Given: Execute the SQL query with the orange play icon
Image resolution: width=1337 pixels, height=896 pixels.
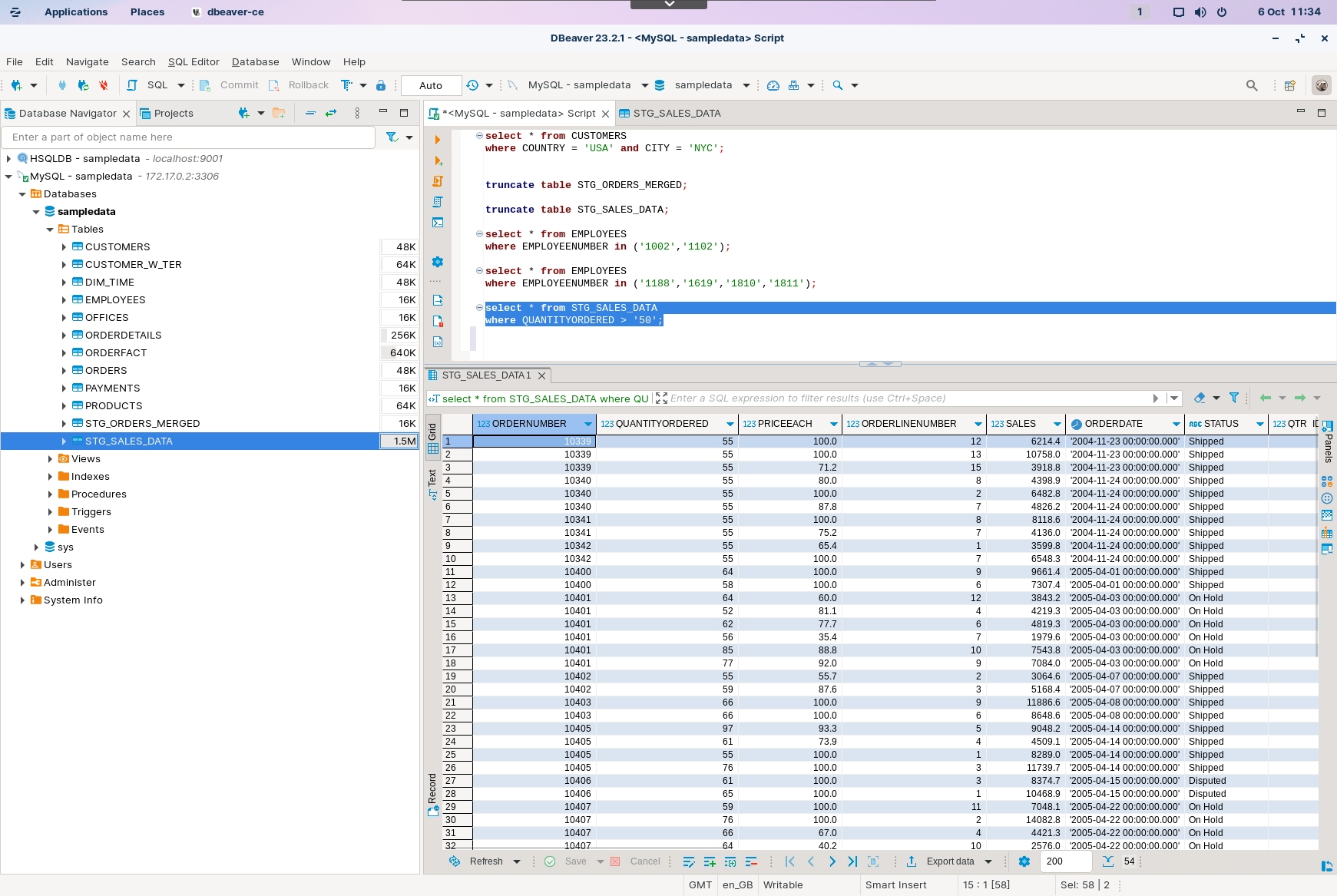Looking at the screenshot, I should [438, 140].
